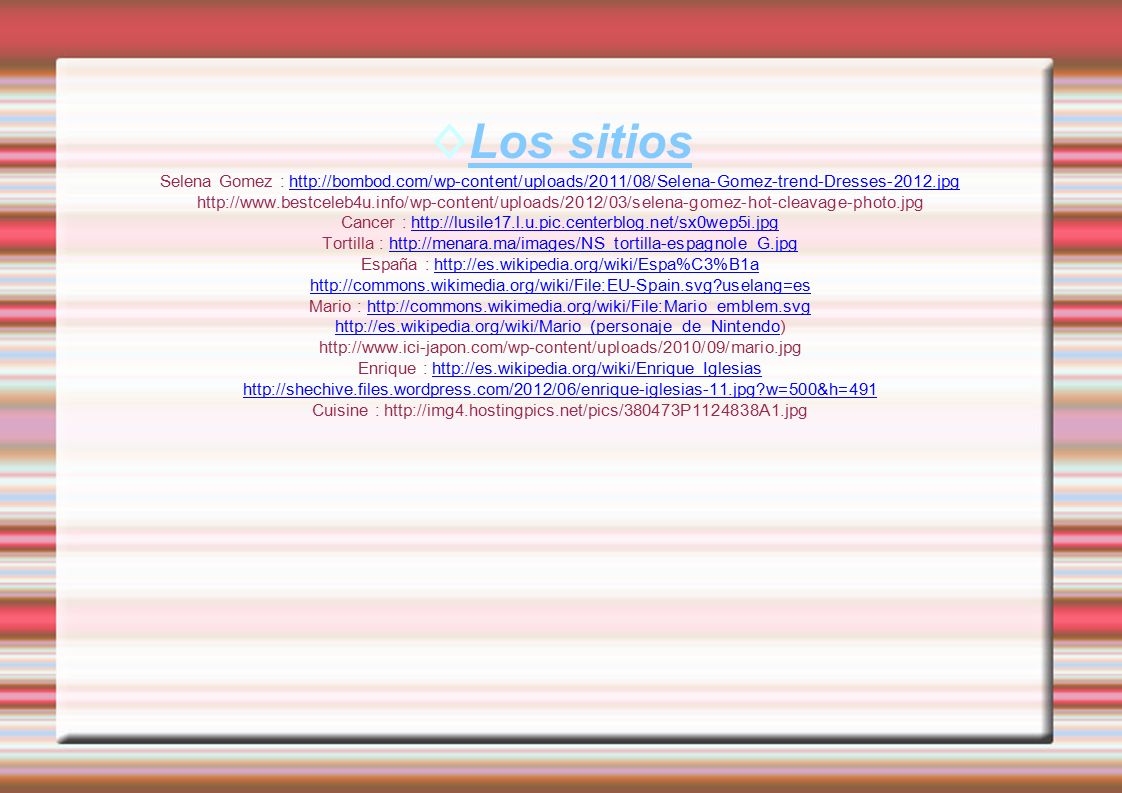Follow the menara.ma tortilla espagnole link
This screenshot has height=793, width=1122.
tap(593, 244)
